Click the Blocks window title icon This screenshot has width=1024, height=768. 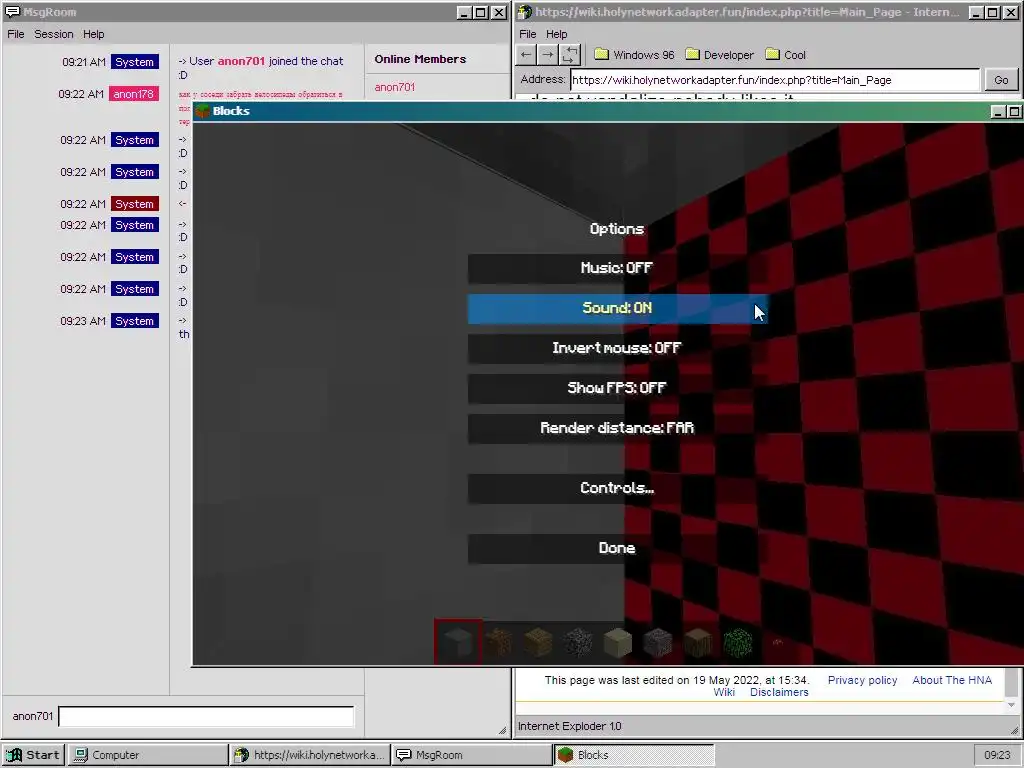click(202, 111)
